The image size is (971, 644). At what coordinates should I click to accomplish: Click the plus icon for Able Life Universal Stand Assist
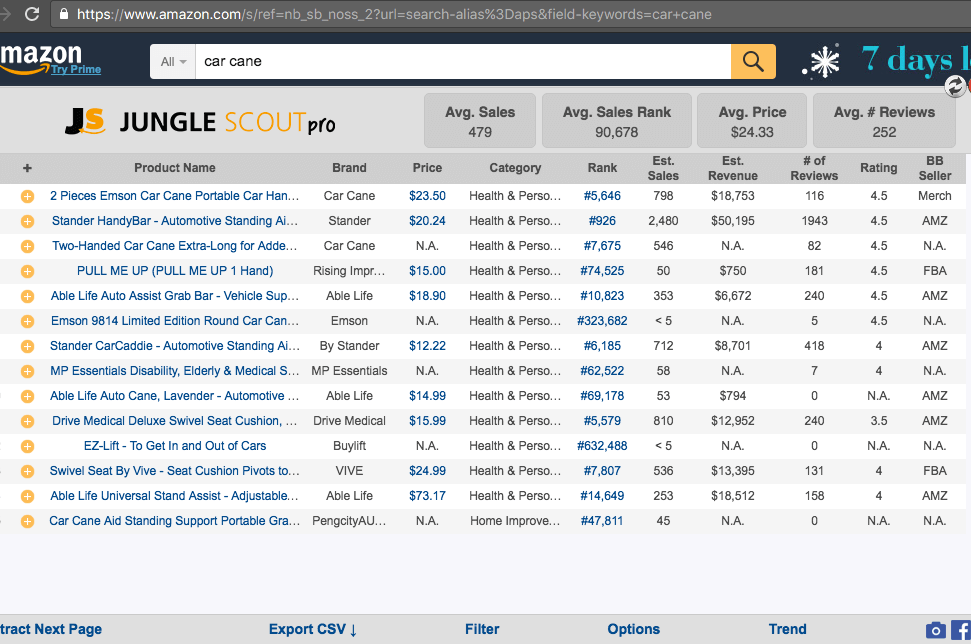(27, 497)
